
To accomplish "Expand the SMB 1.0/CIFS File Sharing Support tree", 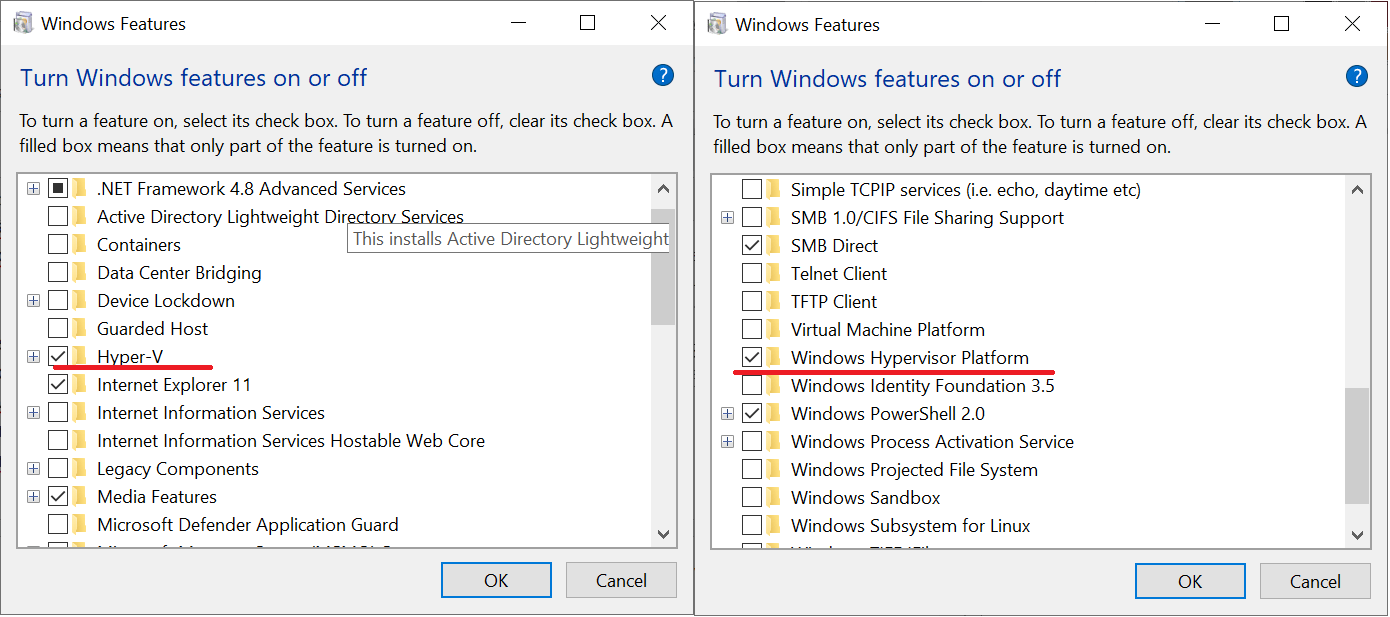I will coord(727,217).
